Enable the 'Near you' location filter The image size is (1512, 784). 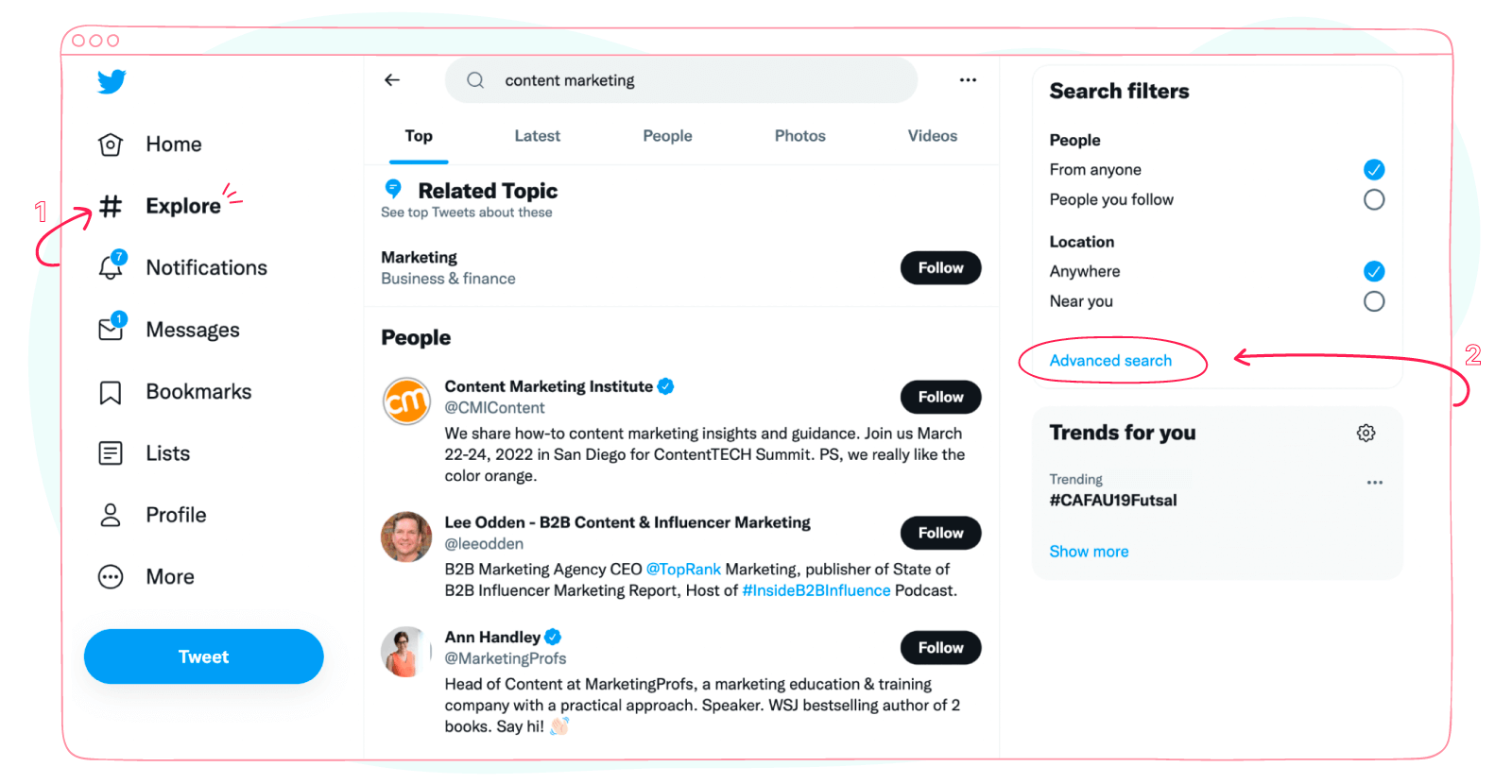click(x=1374, y=301)
